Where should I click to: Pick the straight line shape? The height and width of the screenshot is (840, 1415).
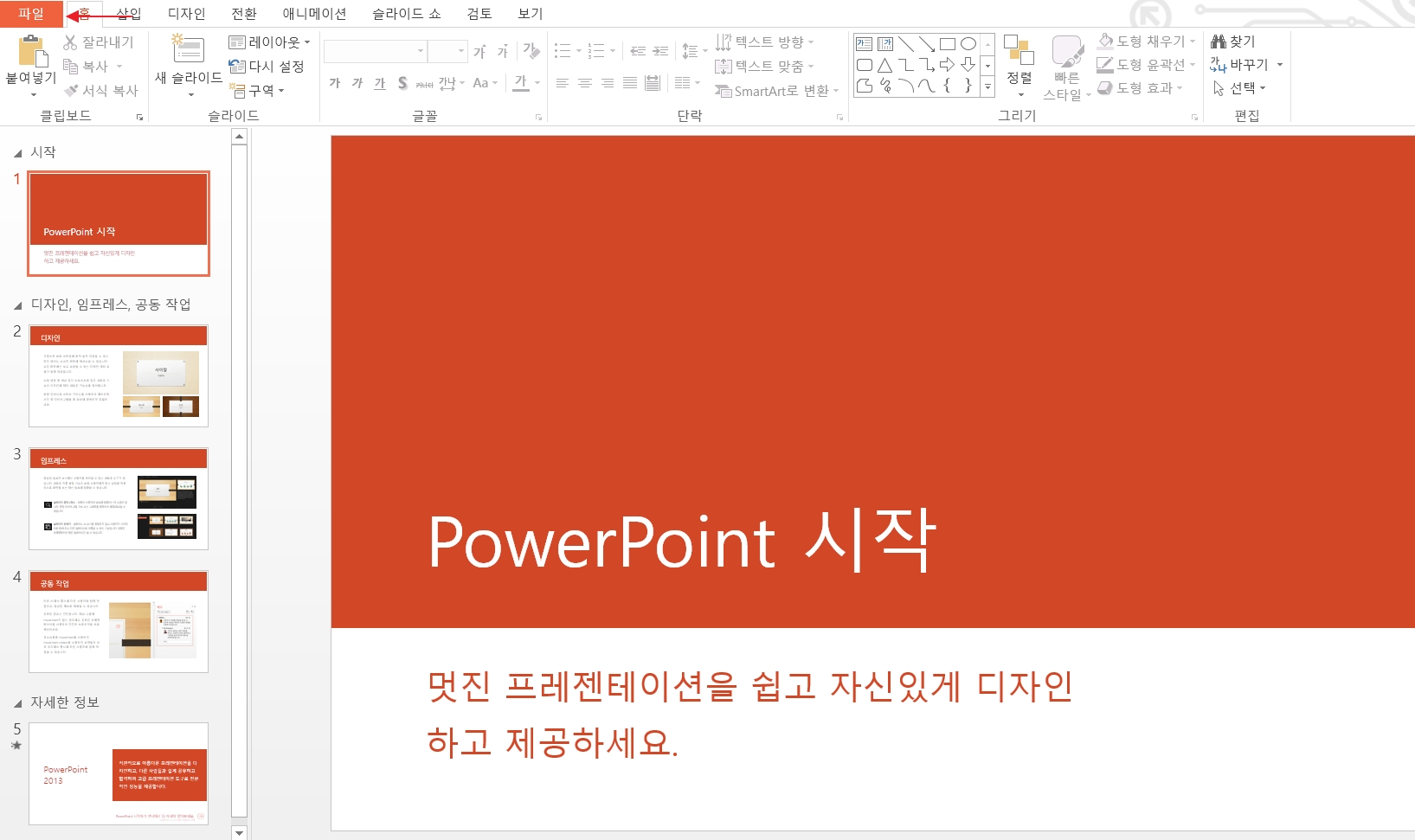point(905,44)
